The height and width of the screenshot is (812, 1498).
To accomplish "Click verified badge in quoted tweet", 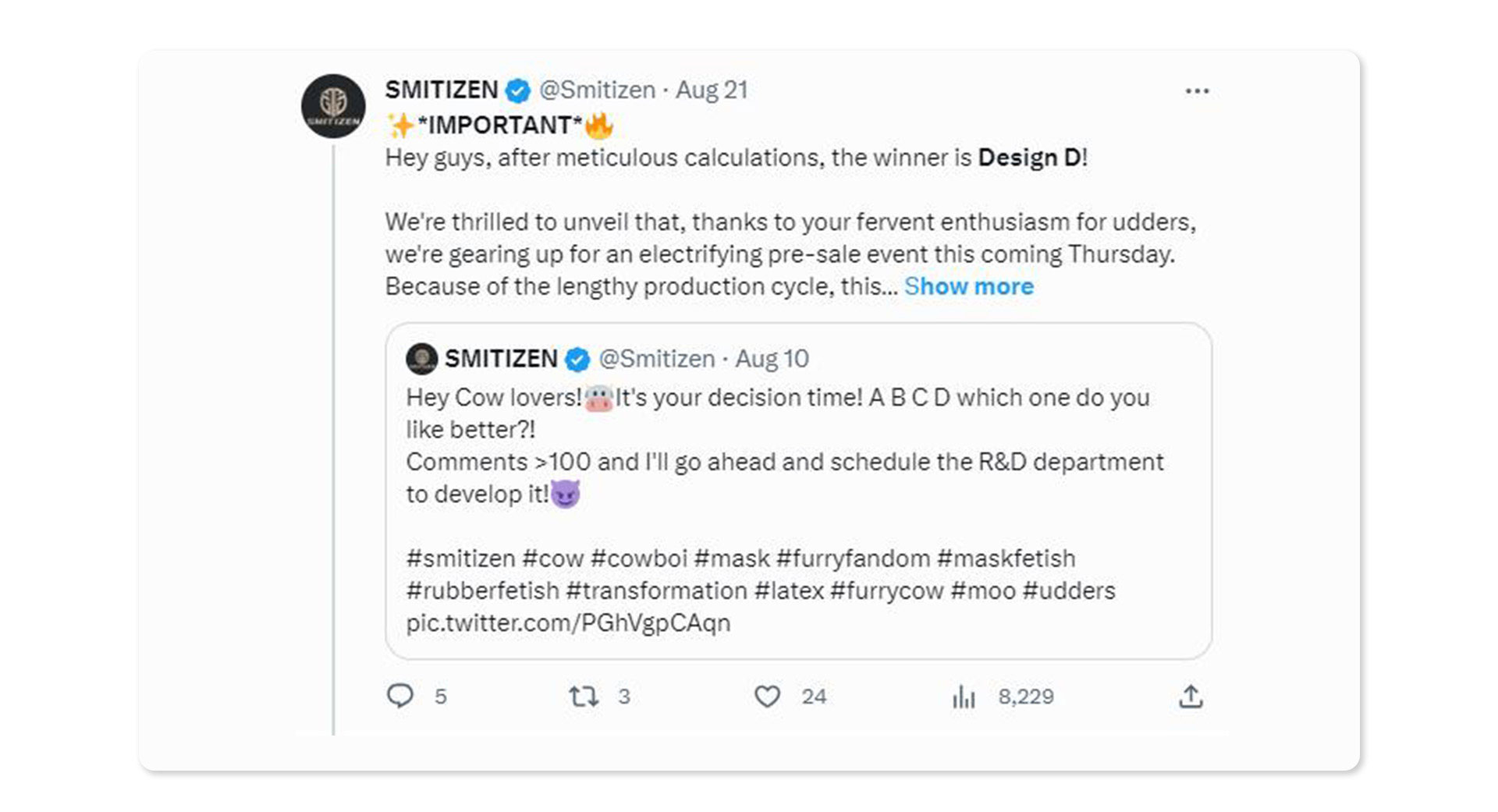I will pyautogui.click(x=577, y=360).
